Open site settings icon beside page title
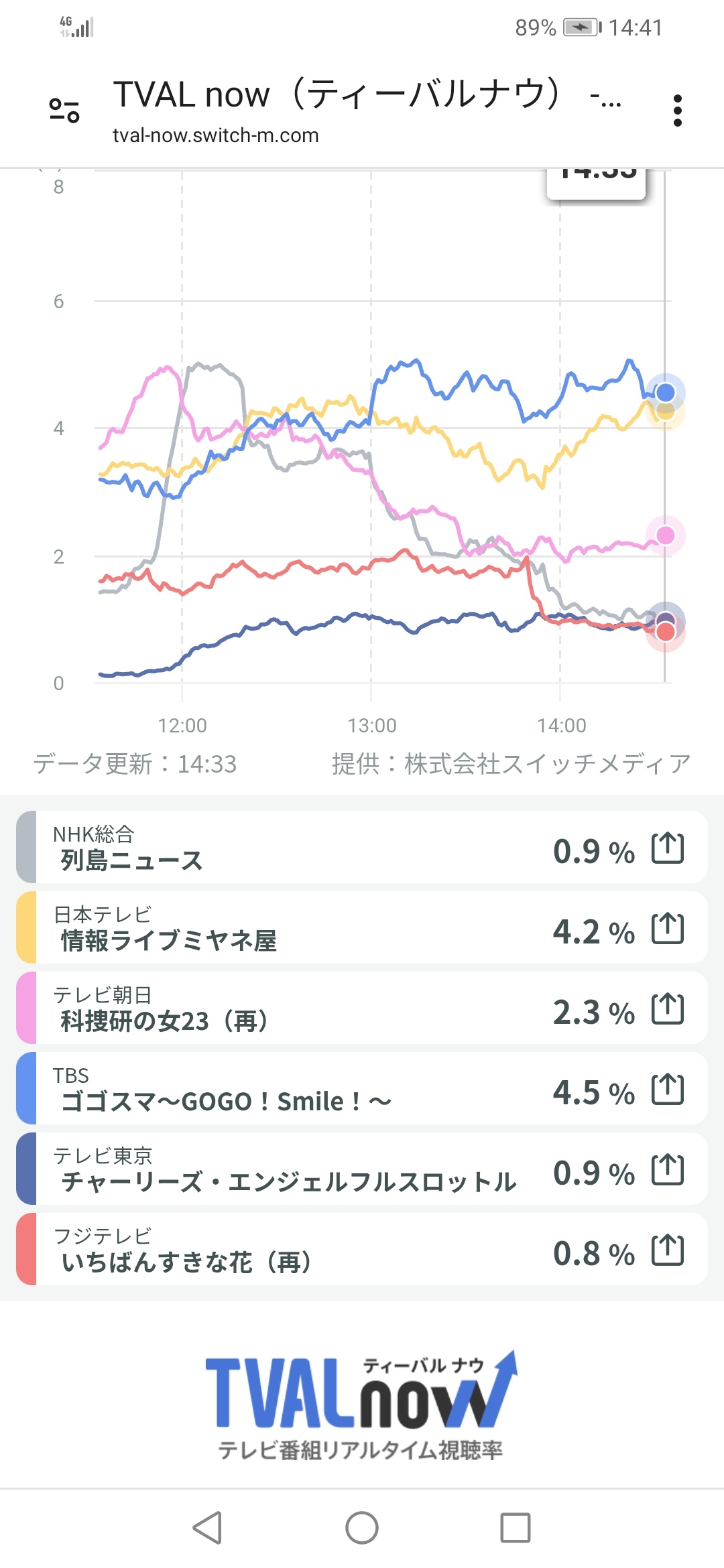The width and height of the screenshot is (724, 1568). [64, 111]
